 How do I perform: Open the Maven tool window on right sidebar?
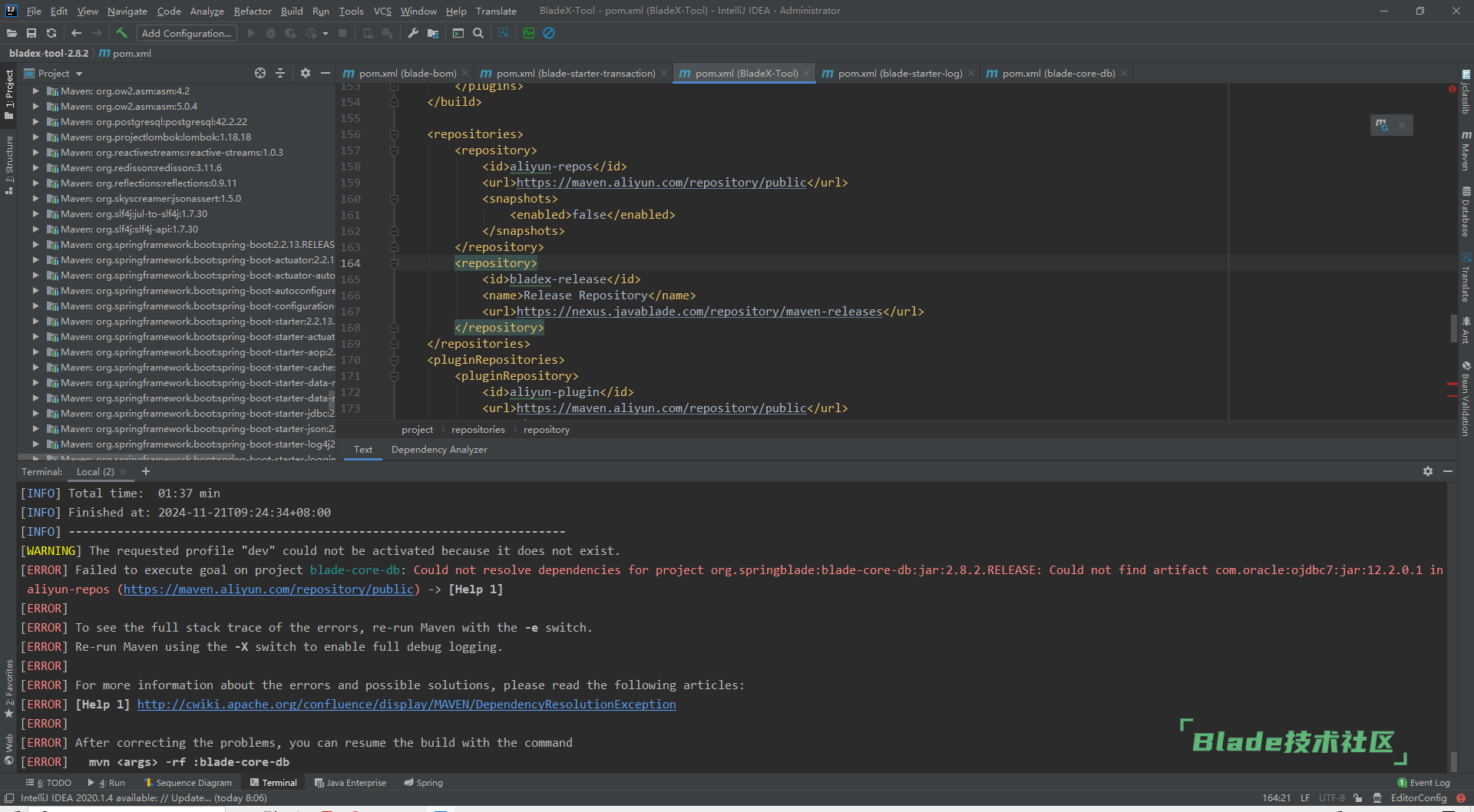(1466, 150)
